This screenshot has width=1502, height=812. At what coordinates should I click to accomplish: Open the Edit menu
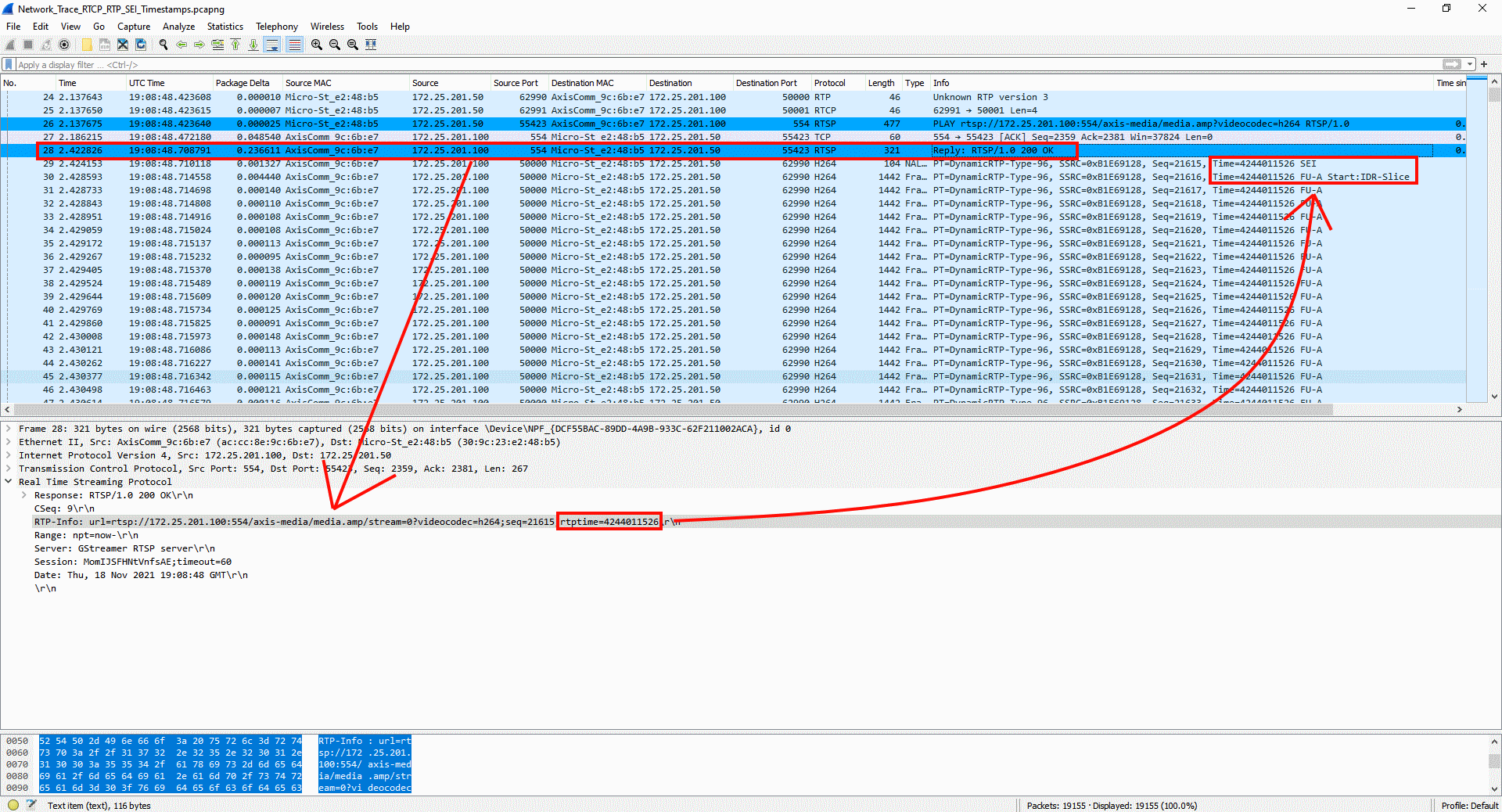pos(41,27)
